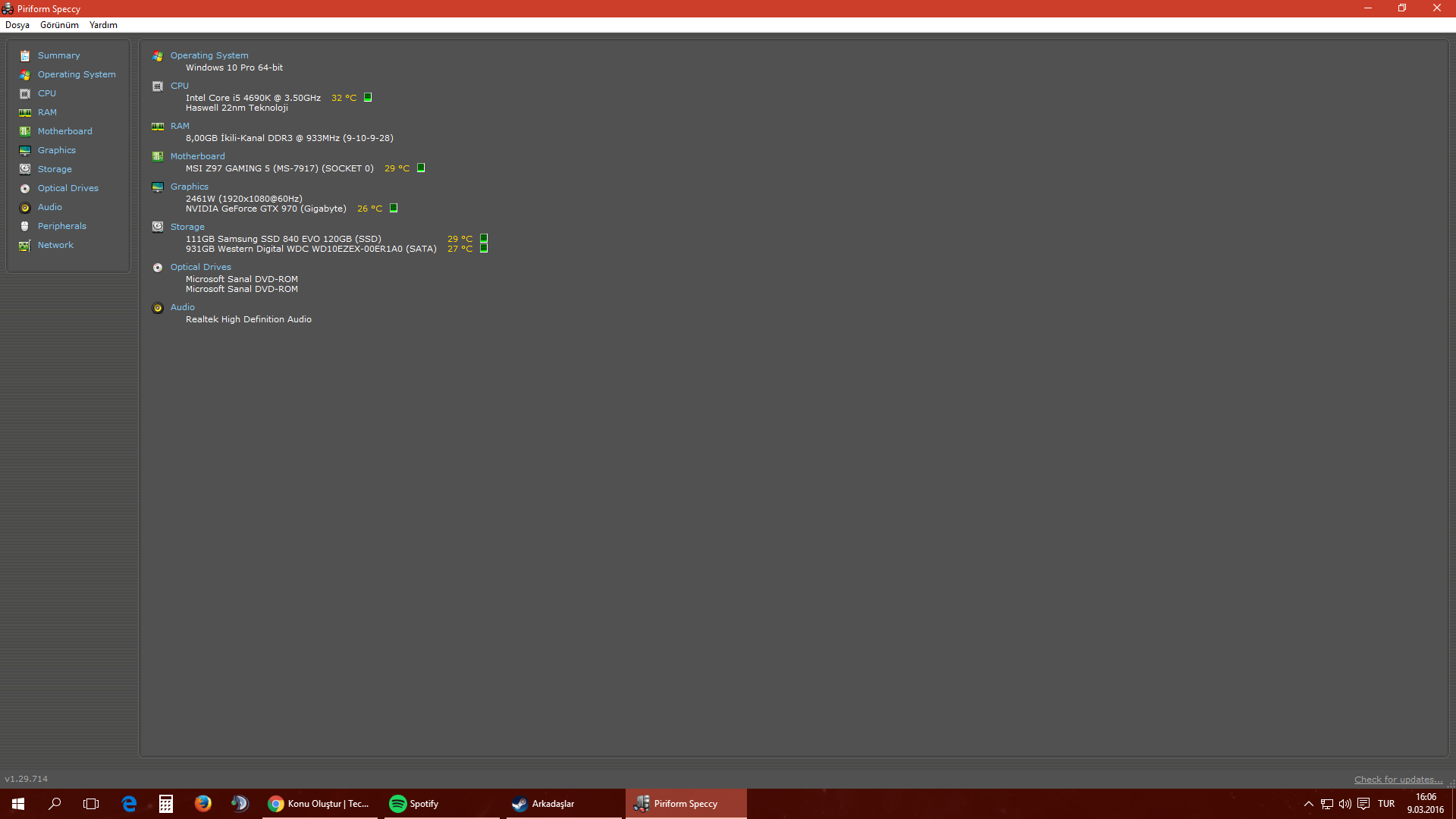Open the Dosya menu
This screenshot has height=819, width=1456.
coord(17,25)
